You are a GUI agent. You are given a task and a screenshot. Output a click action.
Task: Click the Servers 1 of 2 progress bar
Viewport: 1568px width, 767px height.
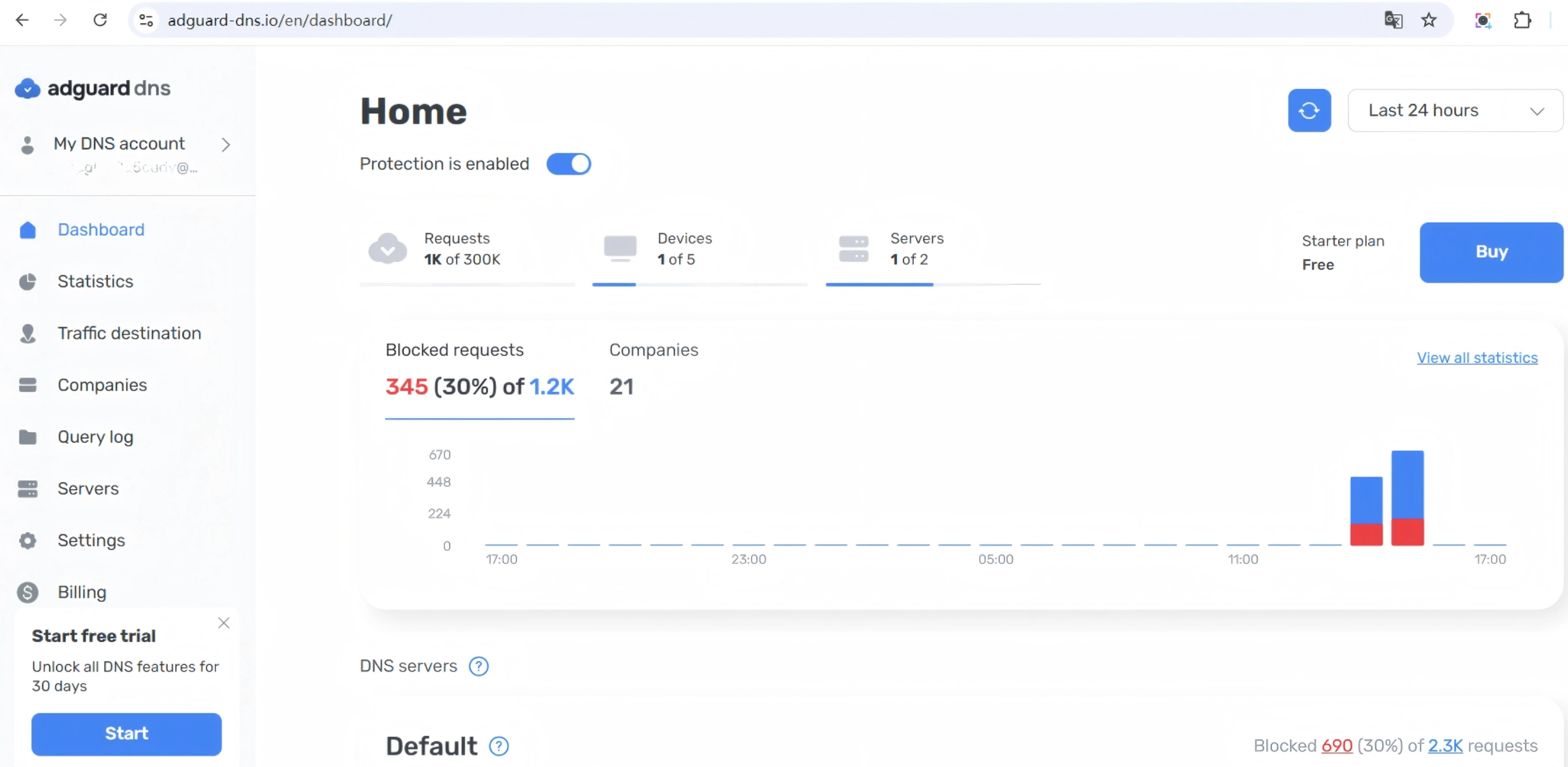coord(933,284)
